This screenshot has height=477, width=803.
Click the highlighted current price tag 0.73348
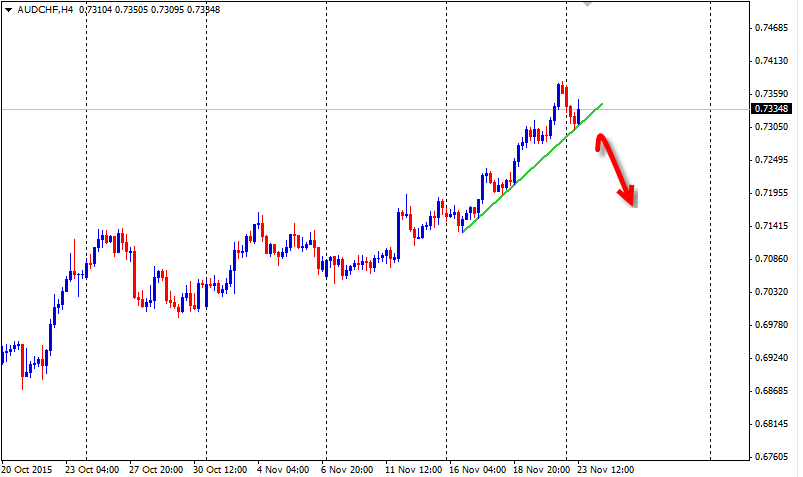pos(771,109)
